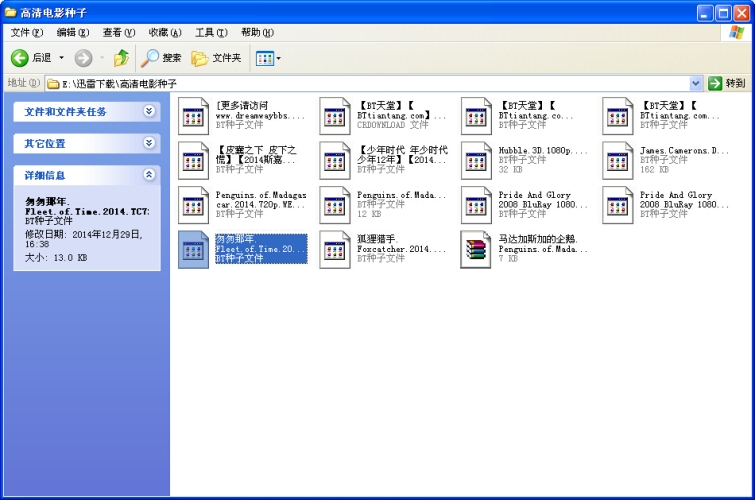Open the Views dropdown arrow
The image size is (755, 500).
pyautogui.click(x=278, y=59)
